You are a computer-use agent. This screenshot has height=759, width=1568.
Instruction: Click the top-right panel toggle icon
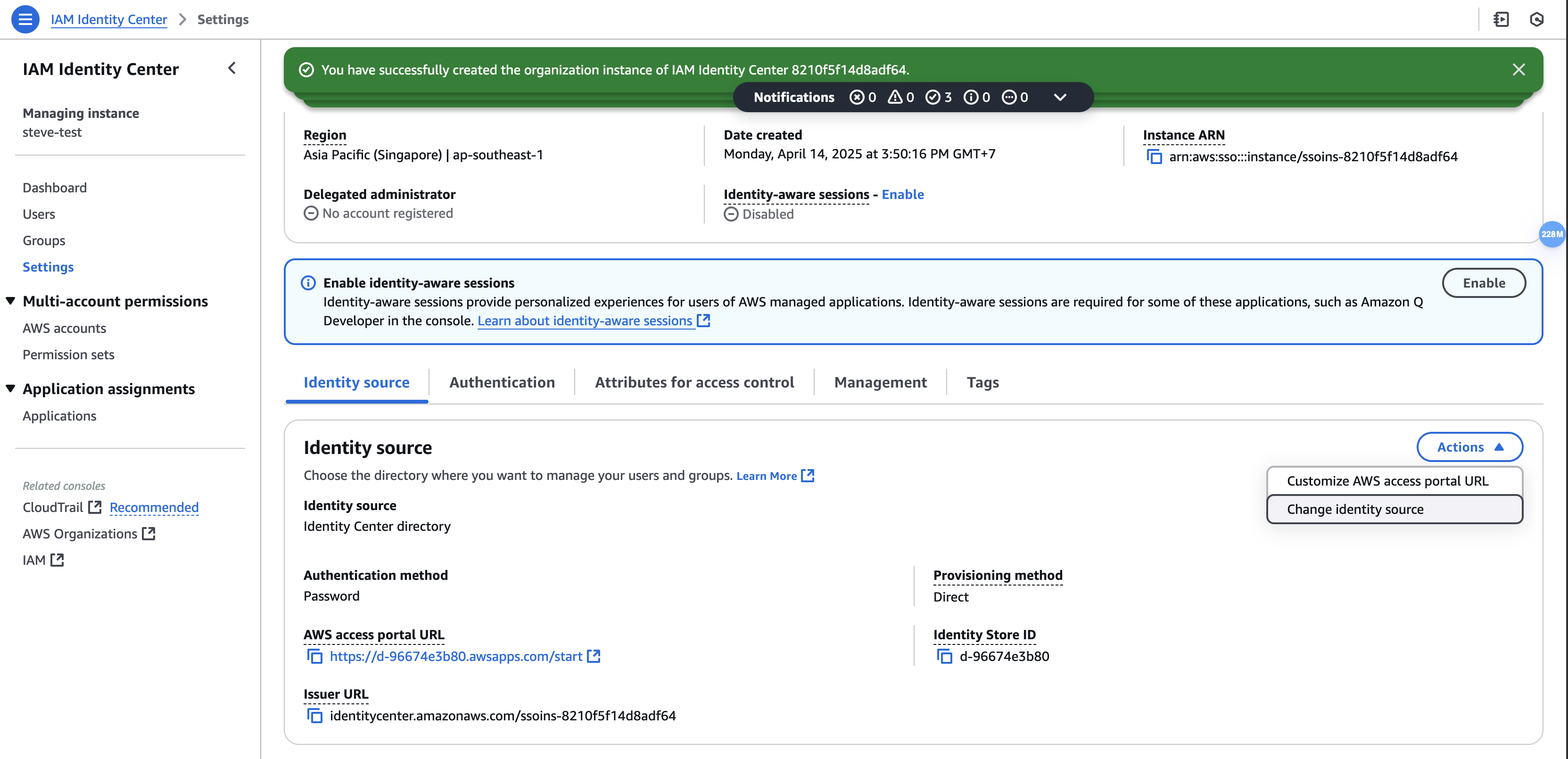(1501, 19)
